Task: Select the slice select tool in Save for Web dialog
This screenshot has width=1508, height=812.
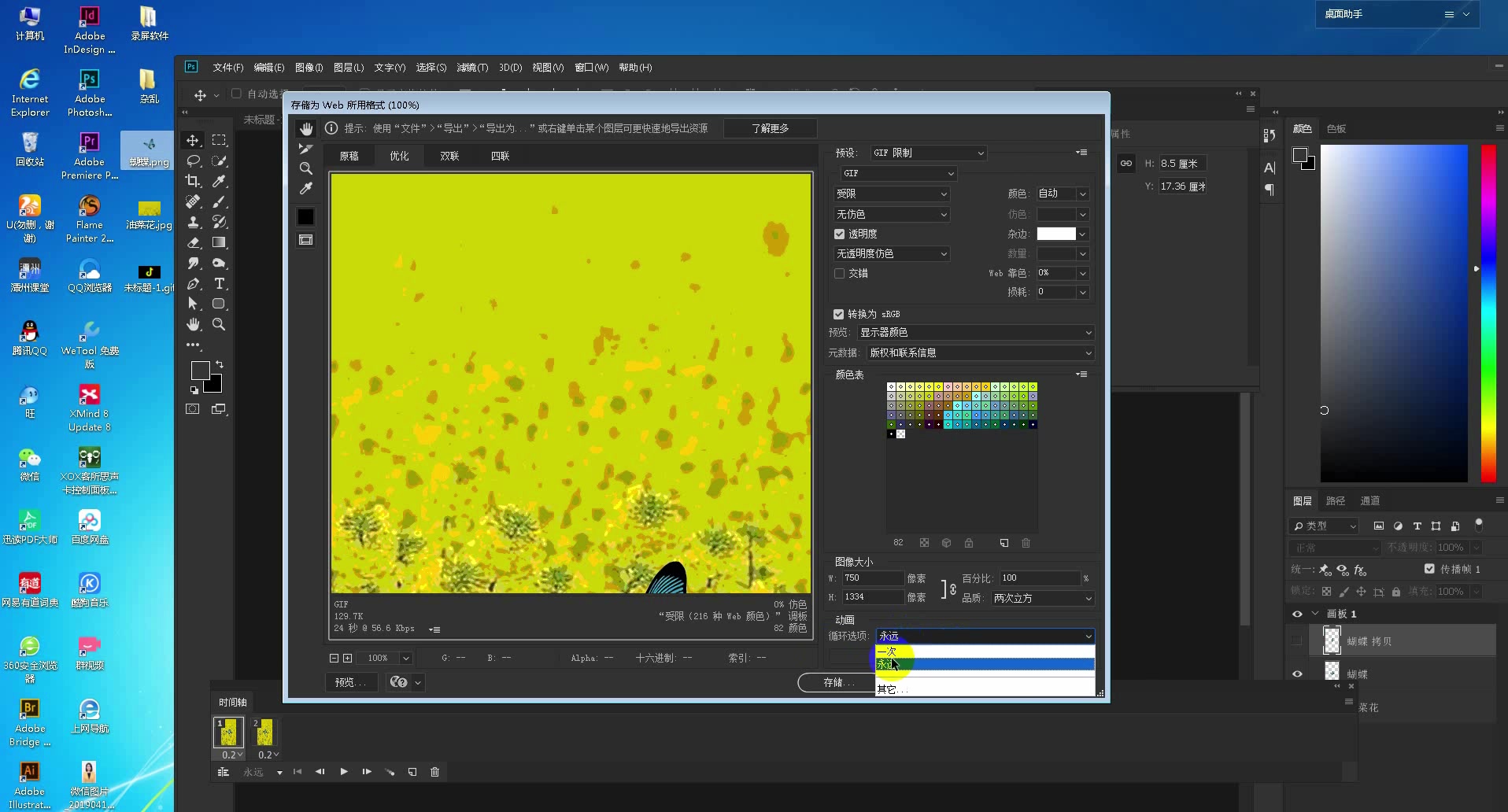Action: coord(306,149)
